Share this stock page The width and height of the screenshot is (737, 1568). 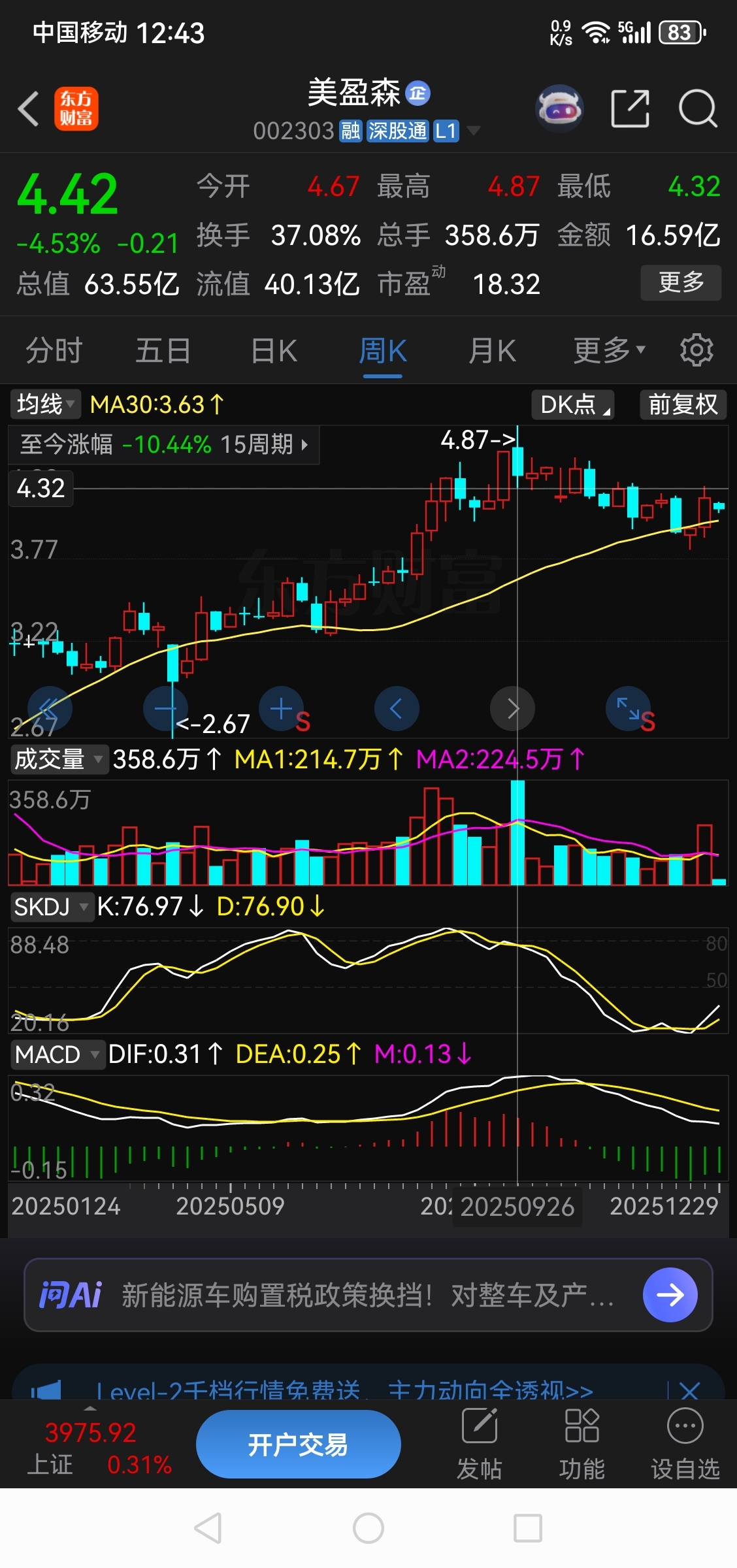pos(630,108)
